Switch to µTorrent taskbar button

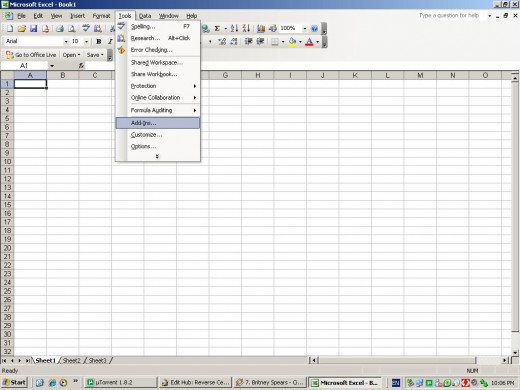(120, 382)
